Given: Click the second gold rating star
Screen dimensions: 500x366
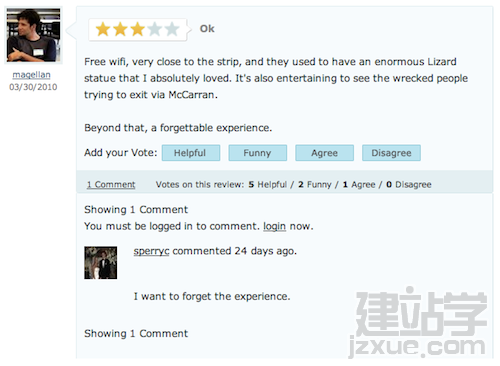Looking at the screenshot, I should 120,29.
